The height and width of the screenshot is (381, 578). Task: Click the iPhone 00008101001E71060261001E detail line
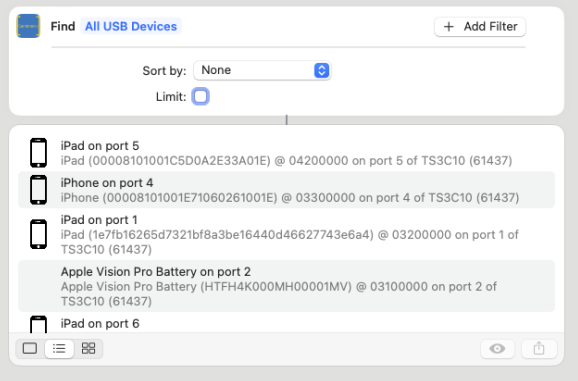pyautogui.click(x=290, y=198)
